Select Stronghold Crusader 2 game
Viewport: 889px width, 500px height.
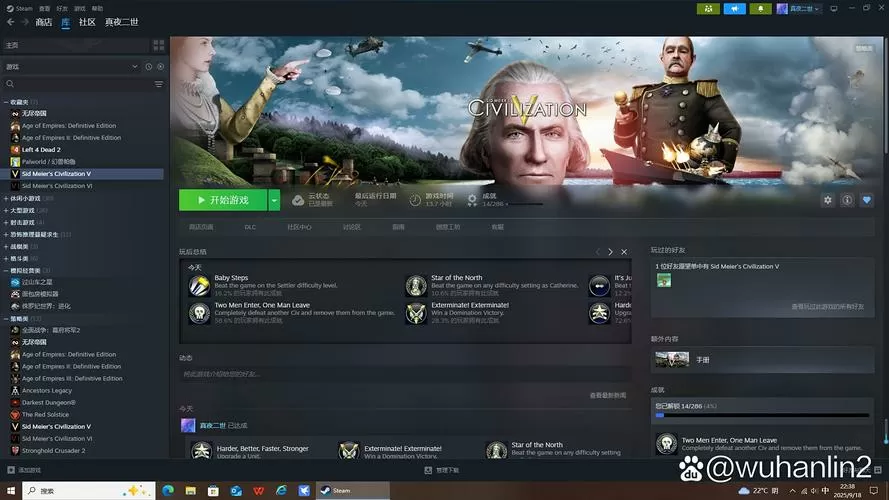(x=53, y=451)
